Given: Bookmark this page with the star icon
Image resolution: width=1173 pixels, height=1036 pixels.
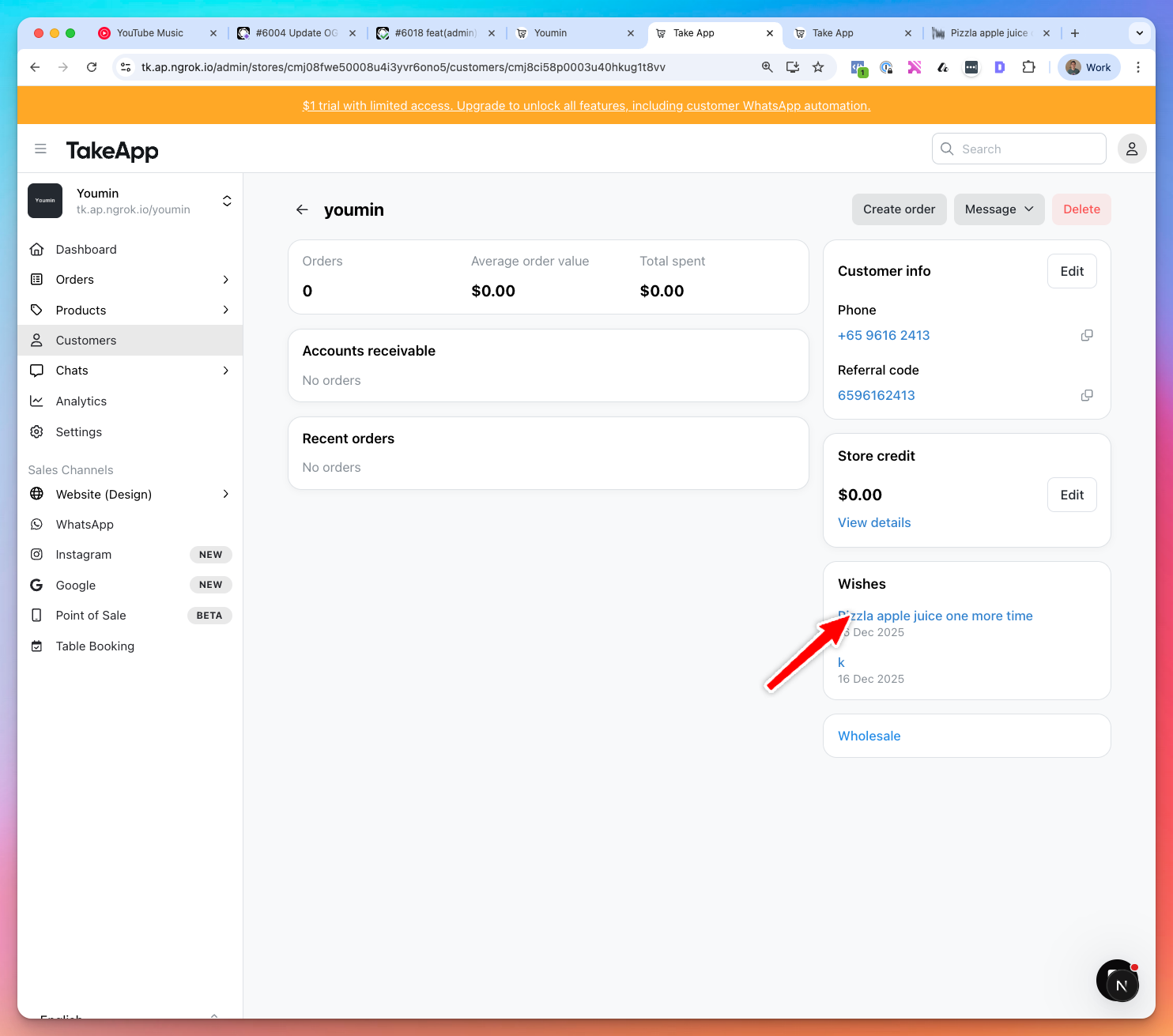Looking at the screenshot, I should (x=818, y=67).
